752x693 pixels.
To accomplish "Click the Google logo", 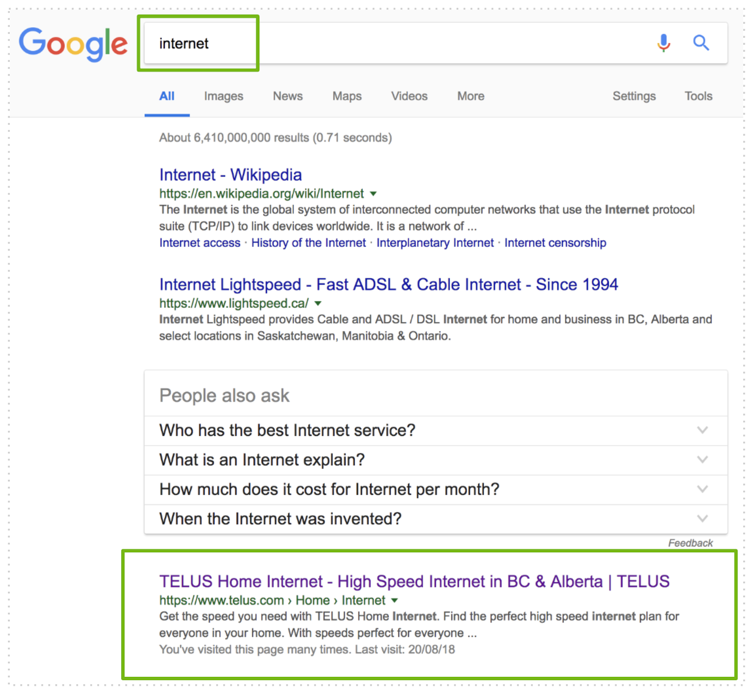I will [73, 44].
